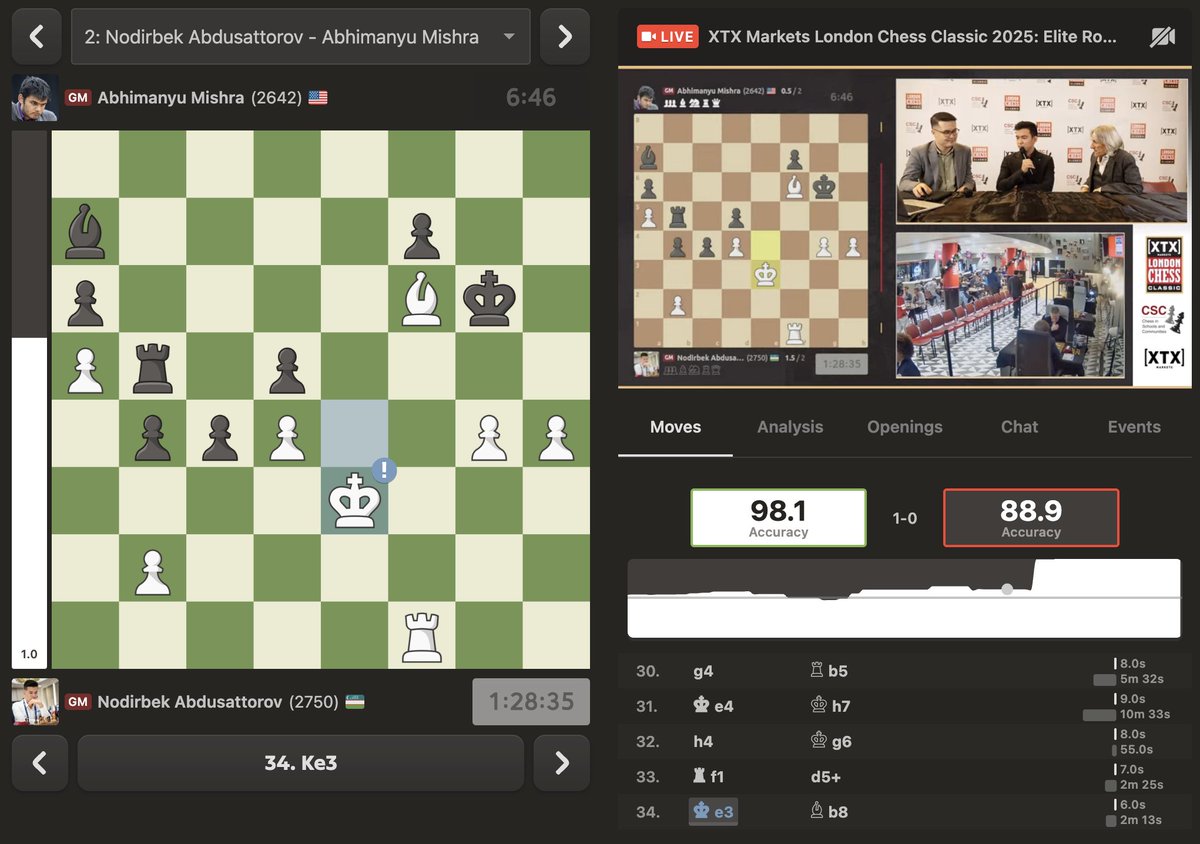The height and width of the screenshot is (844, 1200).
Task: Click the forward chevron next to game selector
Action: 563,35
